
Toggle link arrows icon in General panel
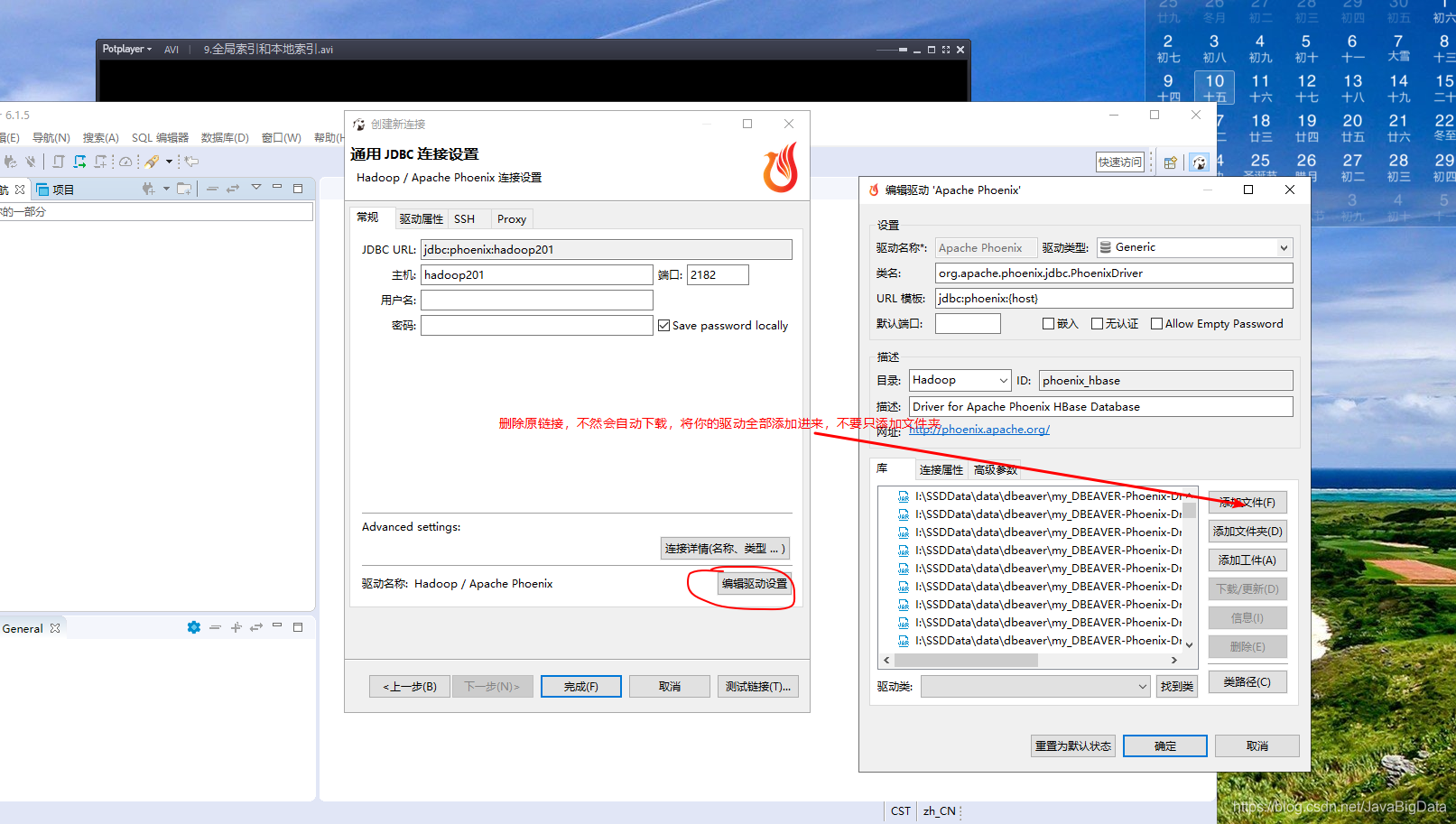256,627
